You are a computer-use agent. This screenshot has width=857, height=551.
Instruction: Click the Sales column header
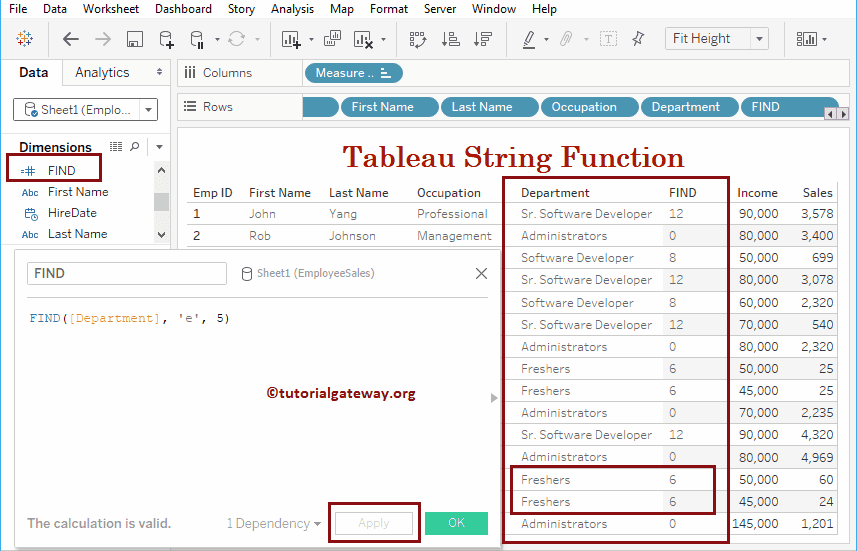coord(817,193)
